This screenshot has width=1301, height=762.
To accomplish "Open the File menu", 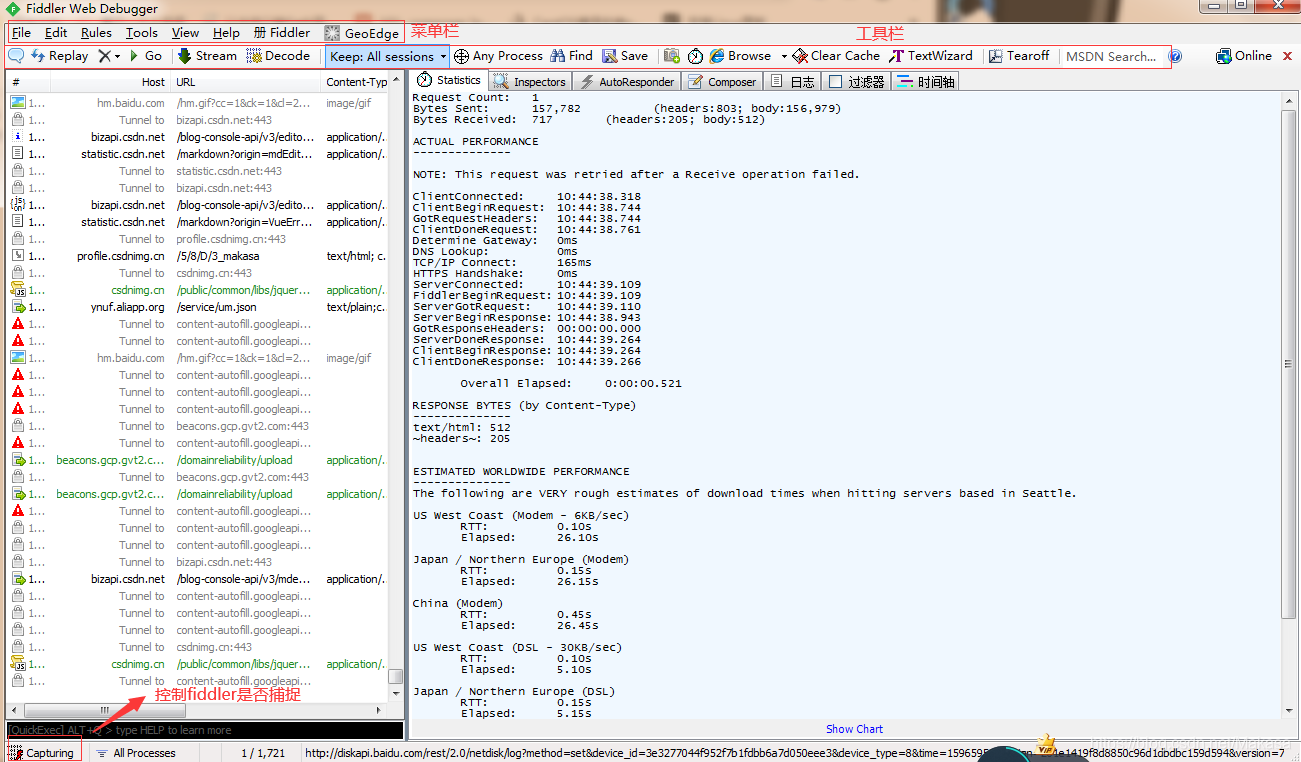I will pyautogui.click(x=21, y=33).
